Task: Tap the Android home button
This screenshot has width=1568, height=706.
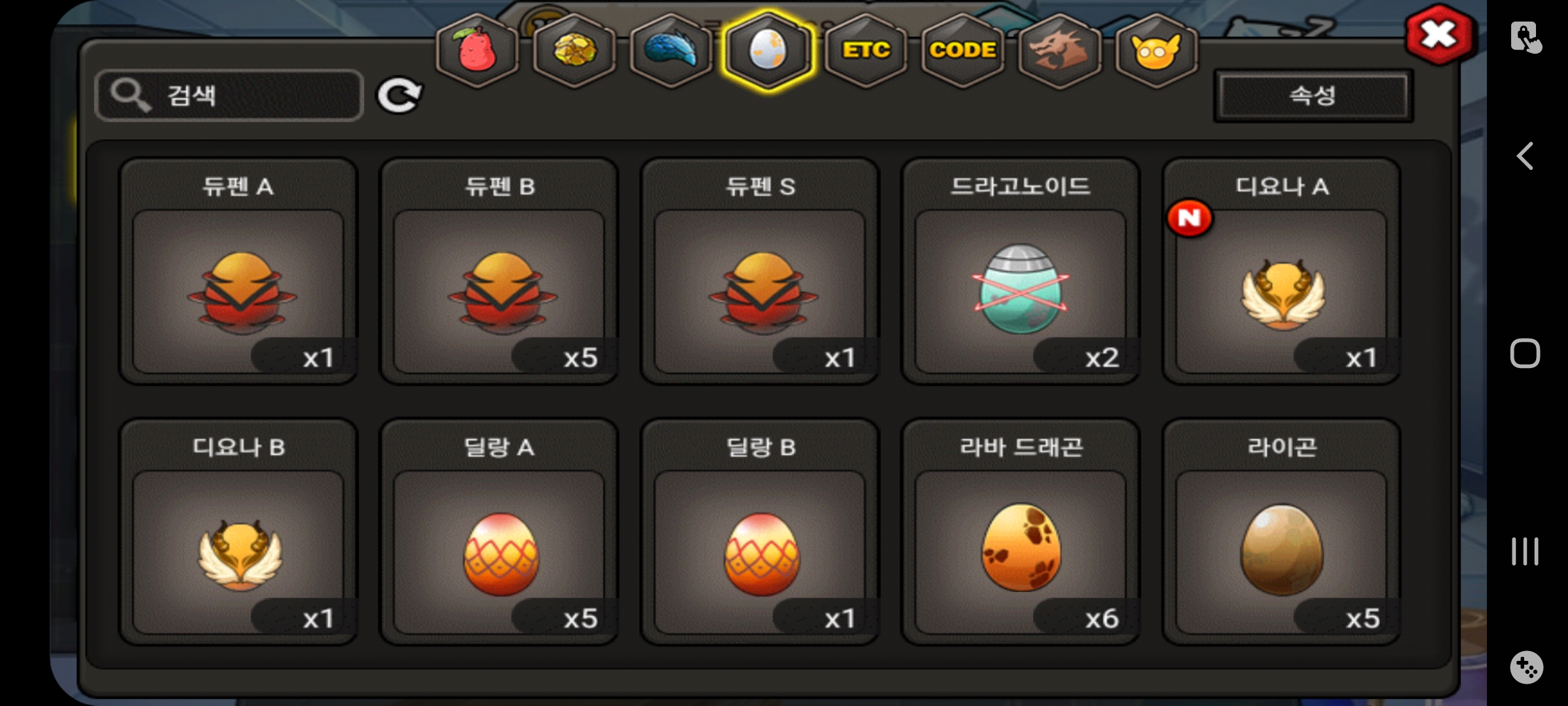Action: point(1525,354)
